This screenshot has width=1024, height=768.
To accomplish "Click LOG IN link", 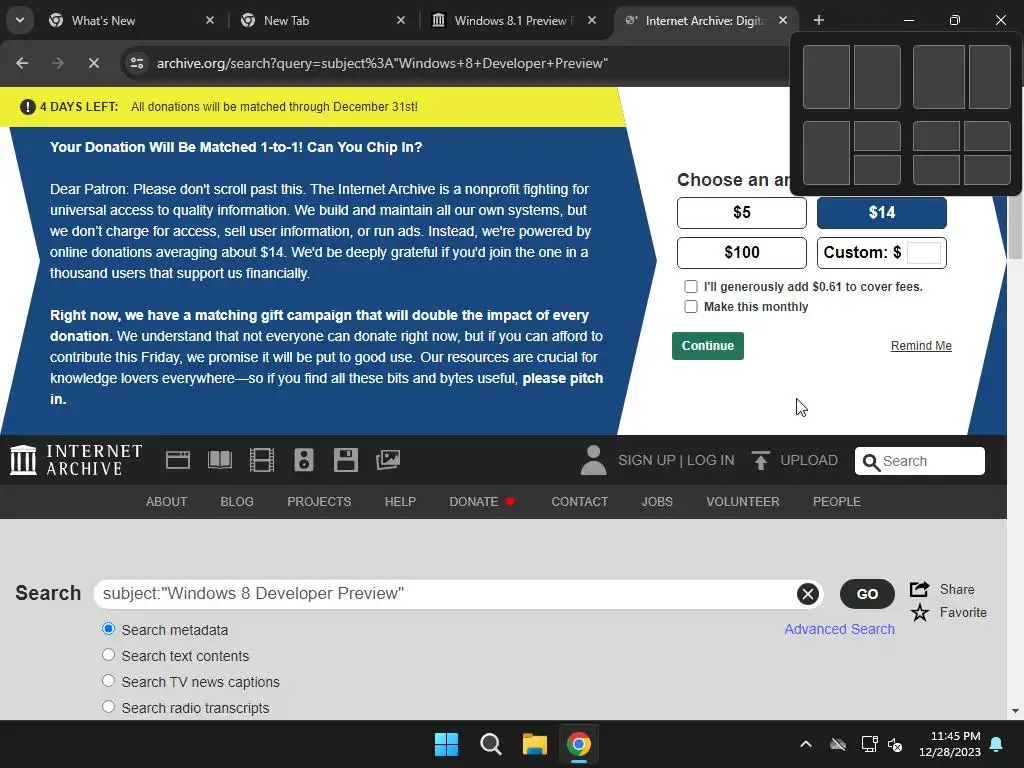I will [x=711, y=460].
